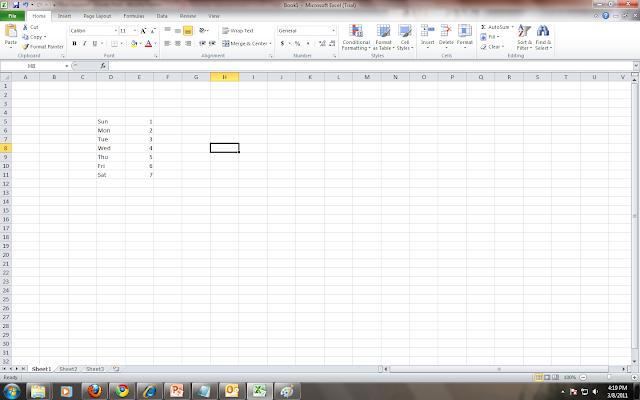The width and height of the screenshot is (640, 400).
Task: Expand Merge & Center dropdown arrow
Action: pos(270,43)
